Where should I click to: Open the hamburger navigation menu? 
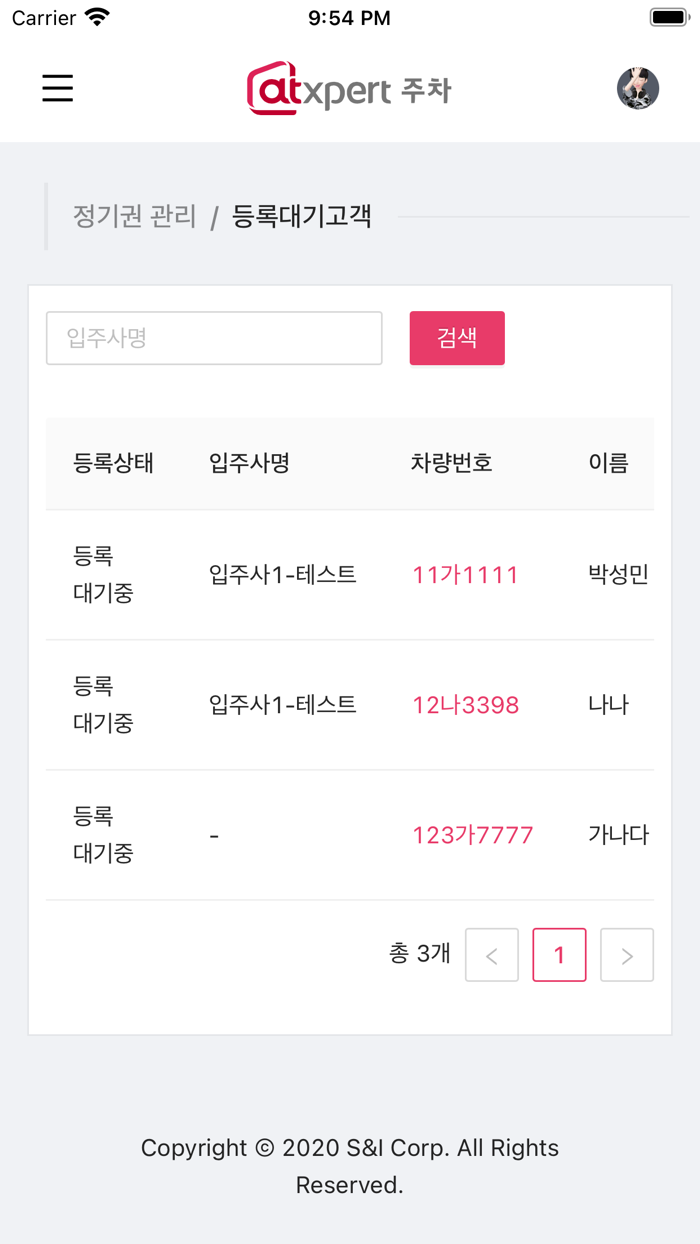(57, 88)
